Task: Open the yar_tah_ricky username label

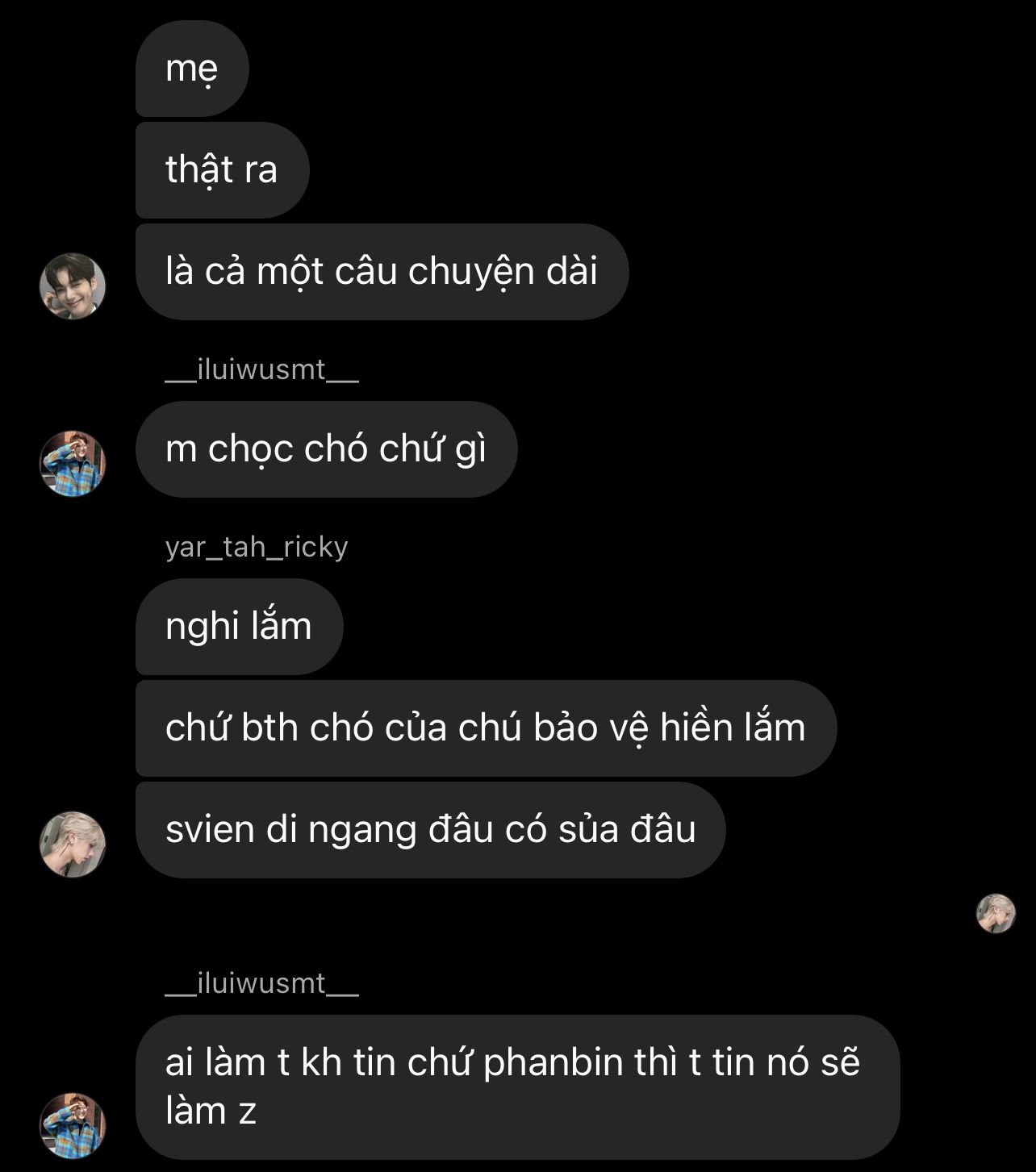Action: pyautogui.click(x=257, y=547)
